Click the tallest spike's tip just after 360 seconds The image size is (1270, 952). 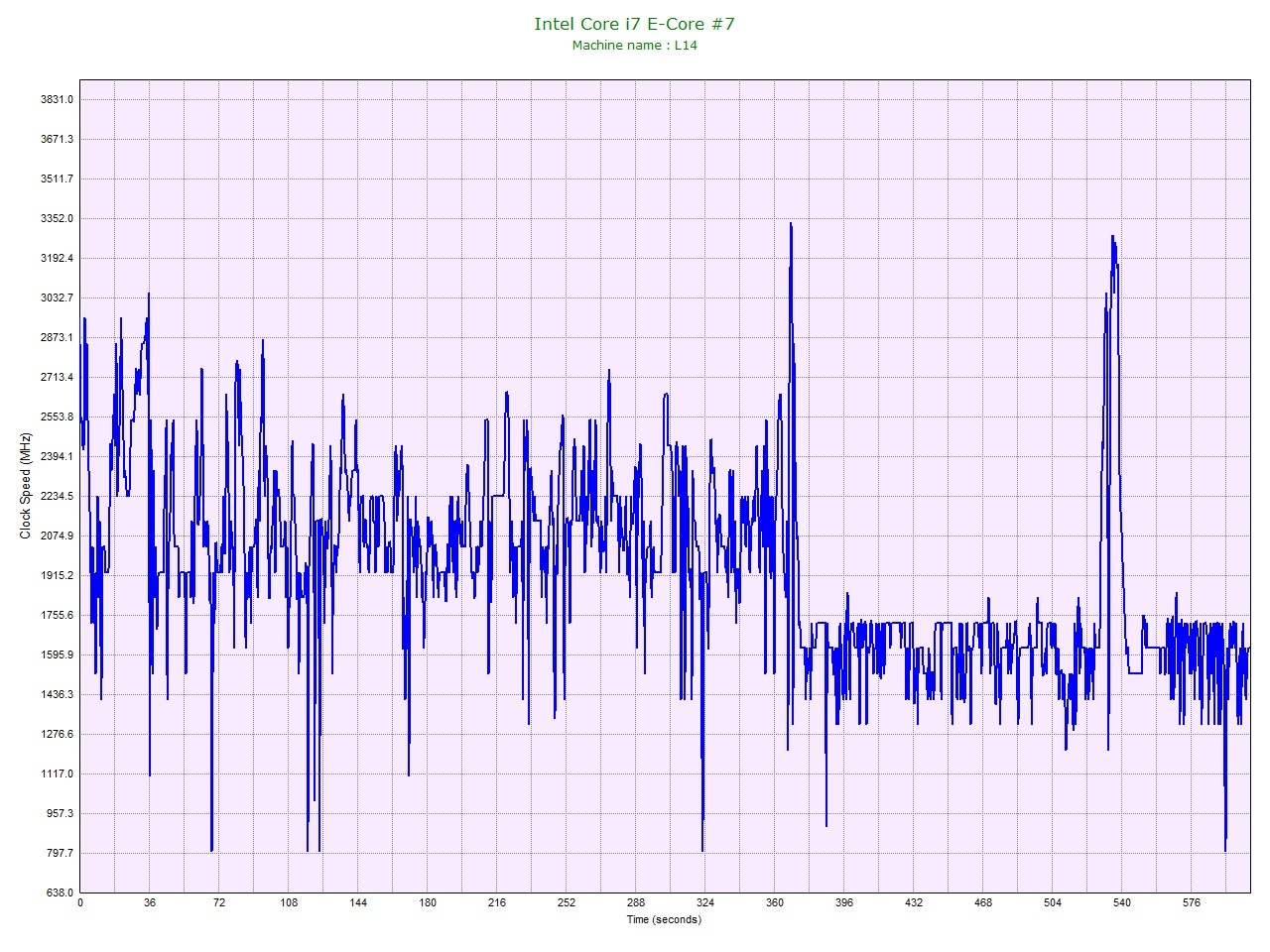pyautogui.click(x=791, y=224)
